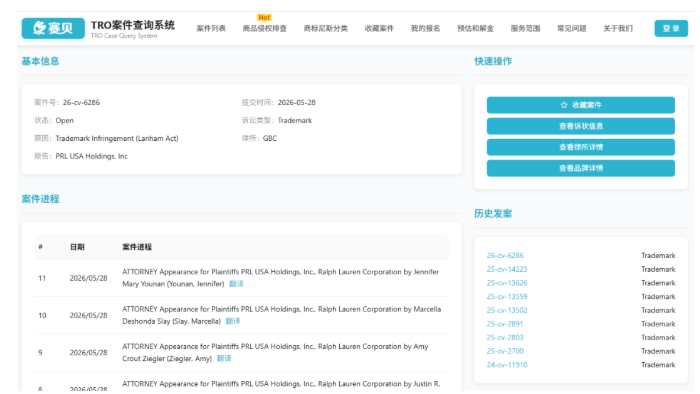Click 查看品牌详情 button
The image size is (700, 394).
(581, 168)
